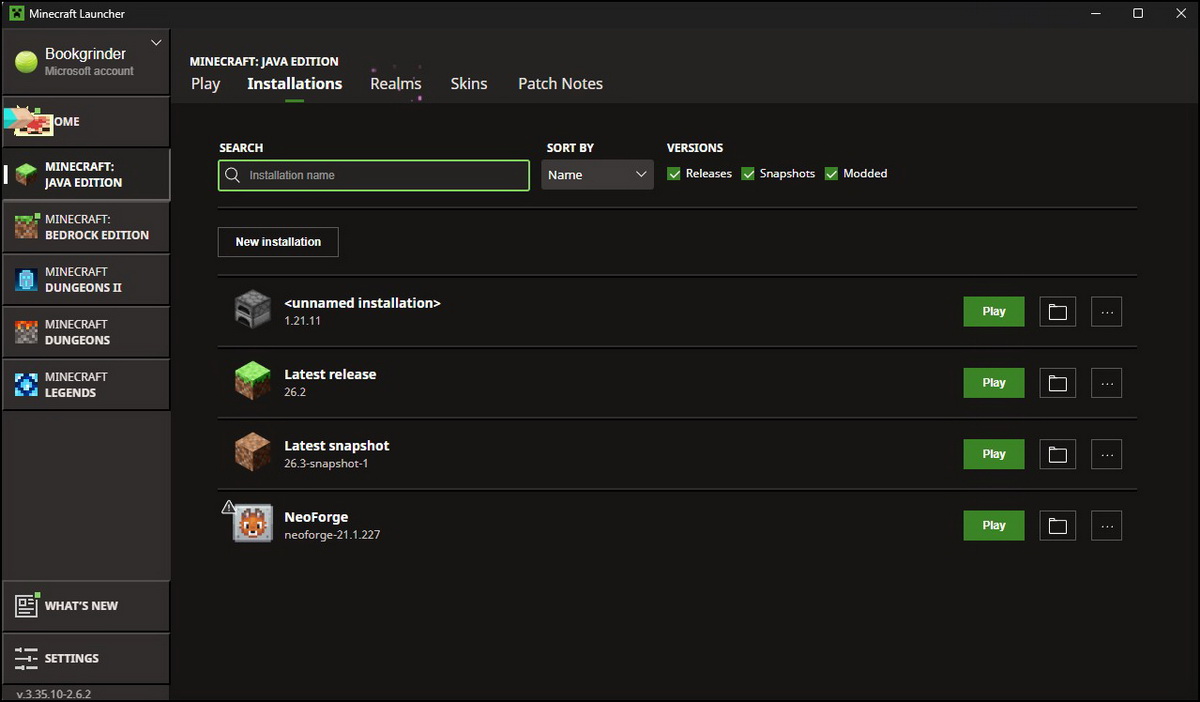Select Minecraft: Bedrock Edition in sidebar
The height and width of the screenshot is (702, 1200).
[86, 227]
